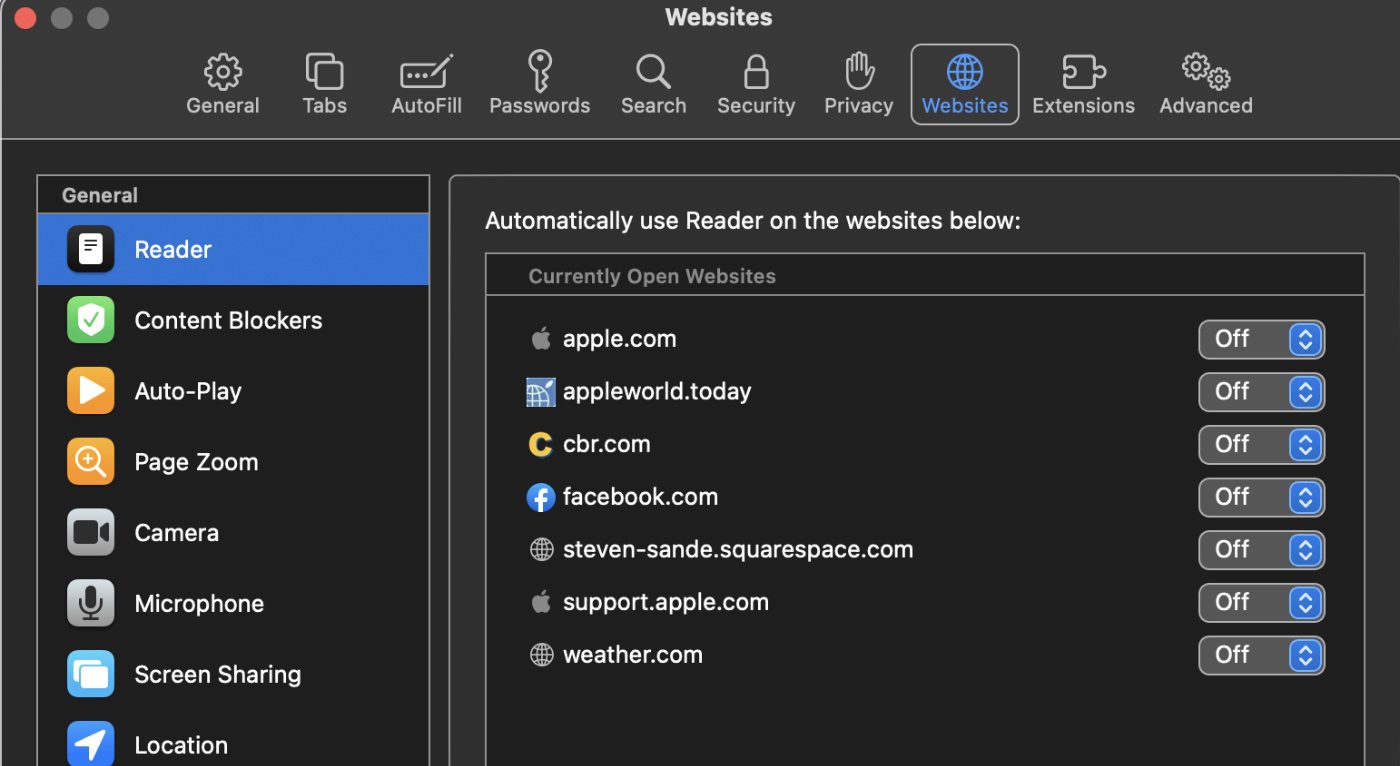Click the cbr.com favicon
Viewport: 1400px width, 766px height.
[x=541, y=444]
